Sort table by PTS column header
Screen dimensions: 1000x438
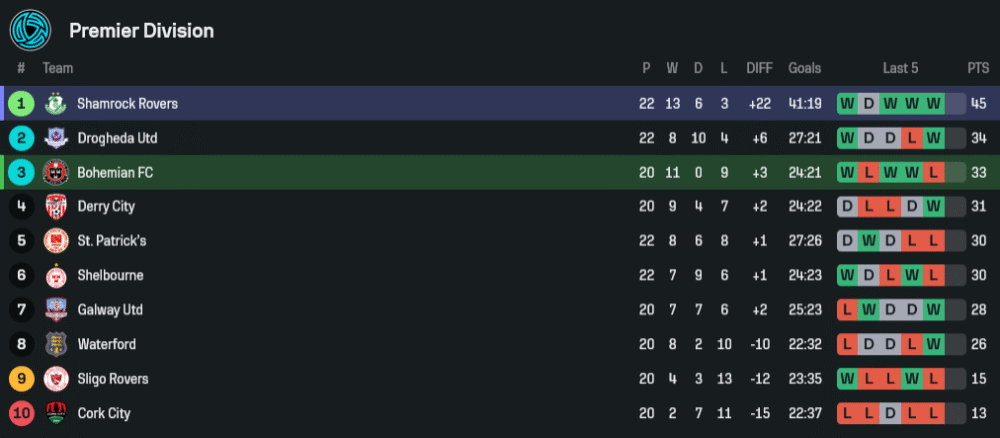(977, 68)
